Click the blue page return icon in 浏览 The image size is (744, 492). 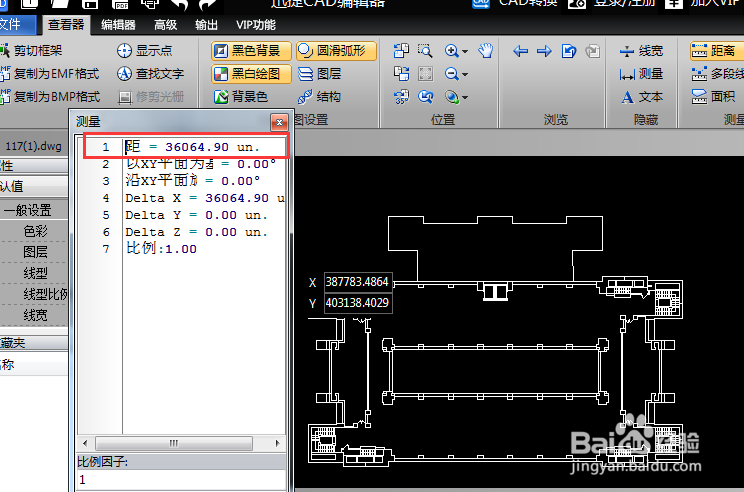pos(568,51)
